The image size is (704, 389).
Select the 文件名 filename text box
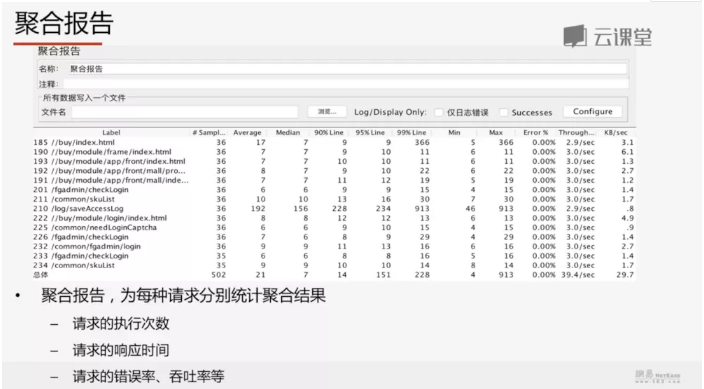(x=185, y=112)
